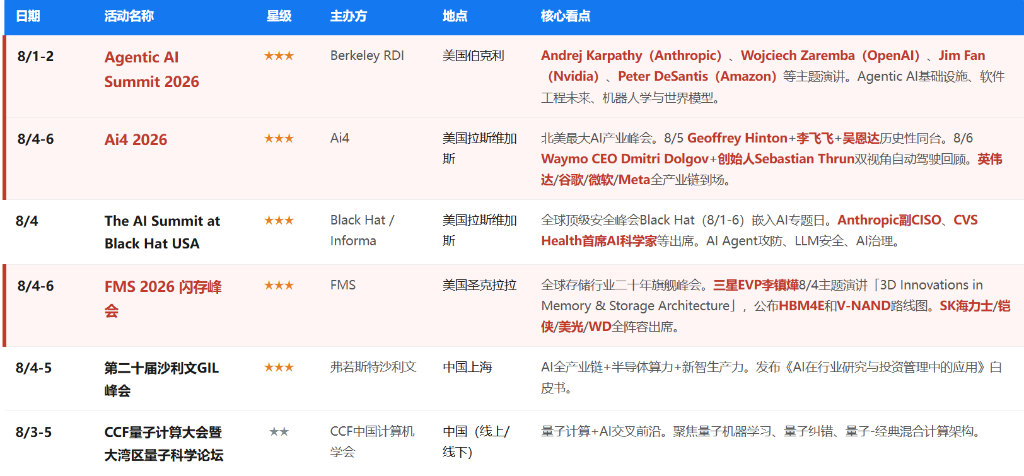This screenshot has height=476, width=1024.
Task: Open the Ai4 2026 event name
Action: tap(136, 140)
